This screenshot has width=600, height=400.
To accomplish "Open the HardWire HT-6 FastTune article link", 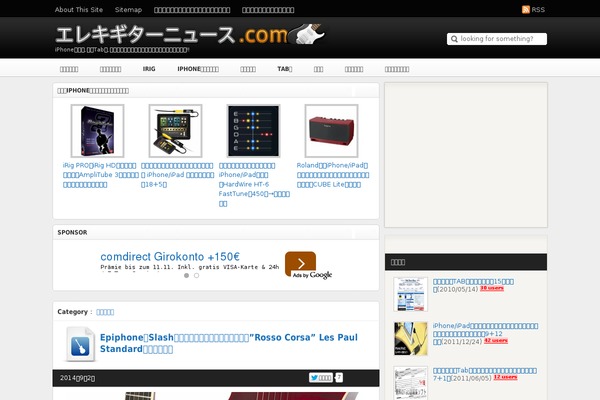I will coord(254,184).
